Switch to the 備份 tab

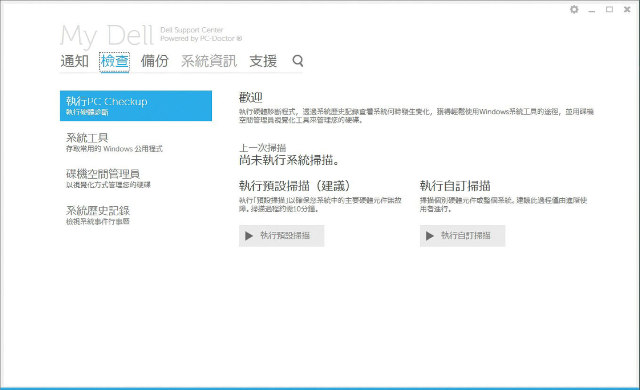(155, 61)
